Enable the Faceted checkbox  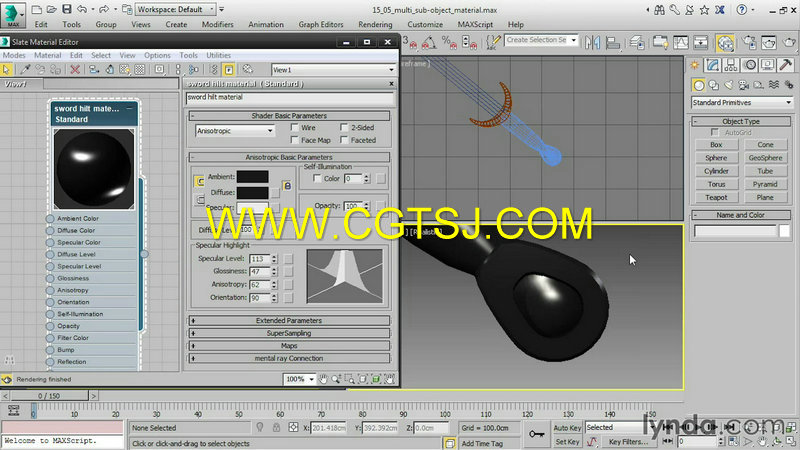point(344,139)
